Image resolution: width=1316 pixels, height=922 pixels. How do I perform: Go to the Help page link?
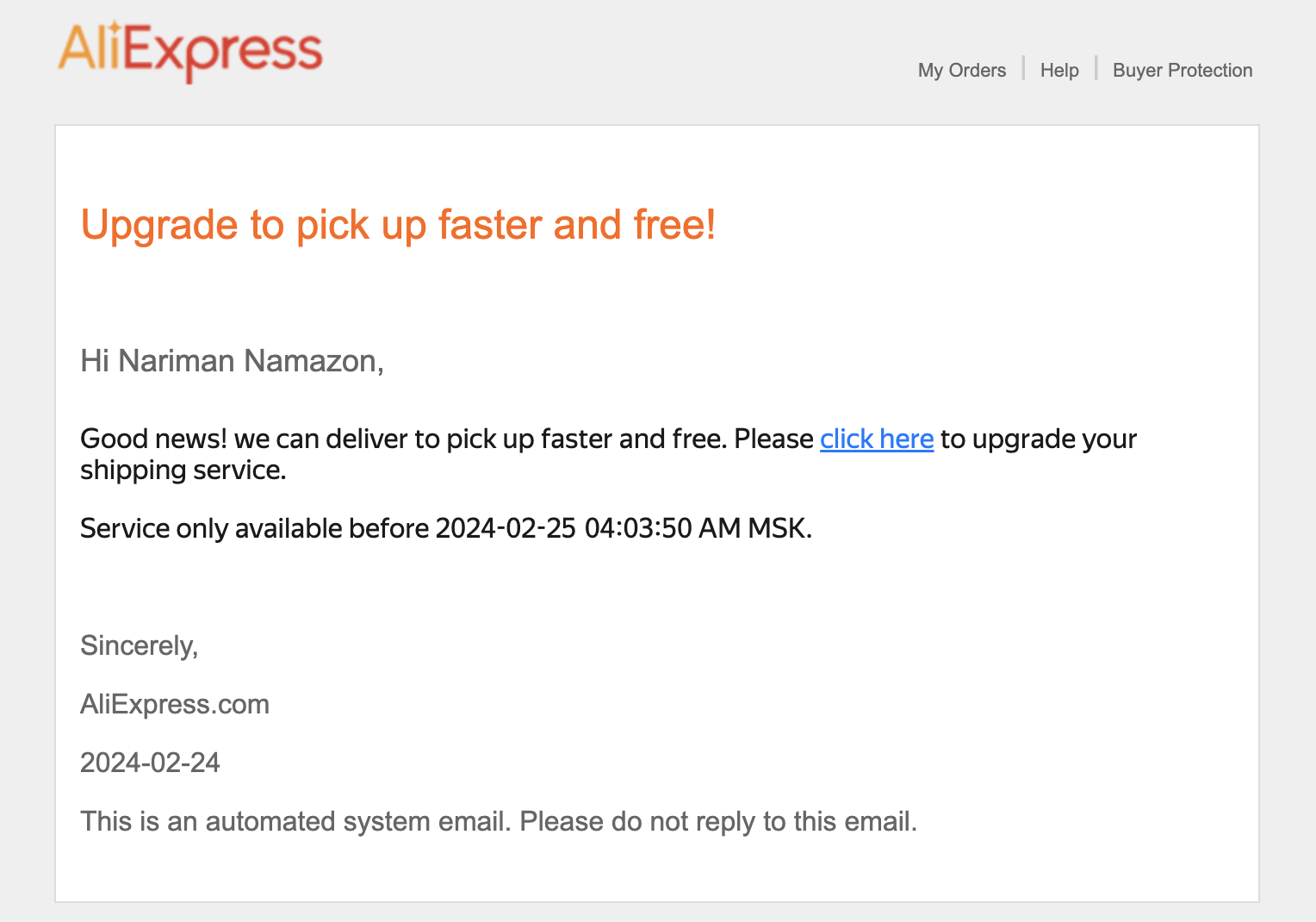pos(1059,71)
